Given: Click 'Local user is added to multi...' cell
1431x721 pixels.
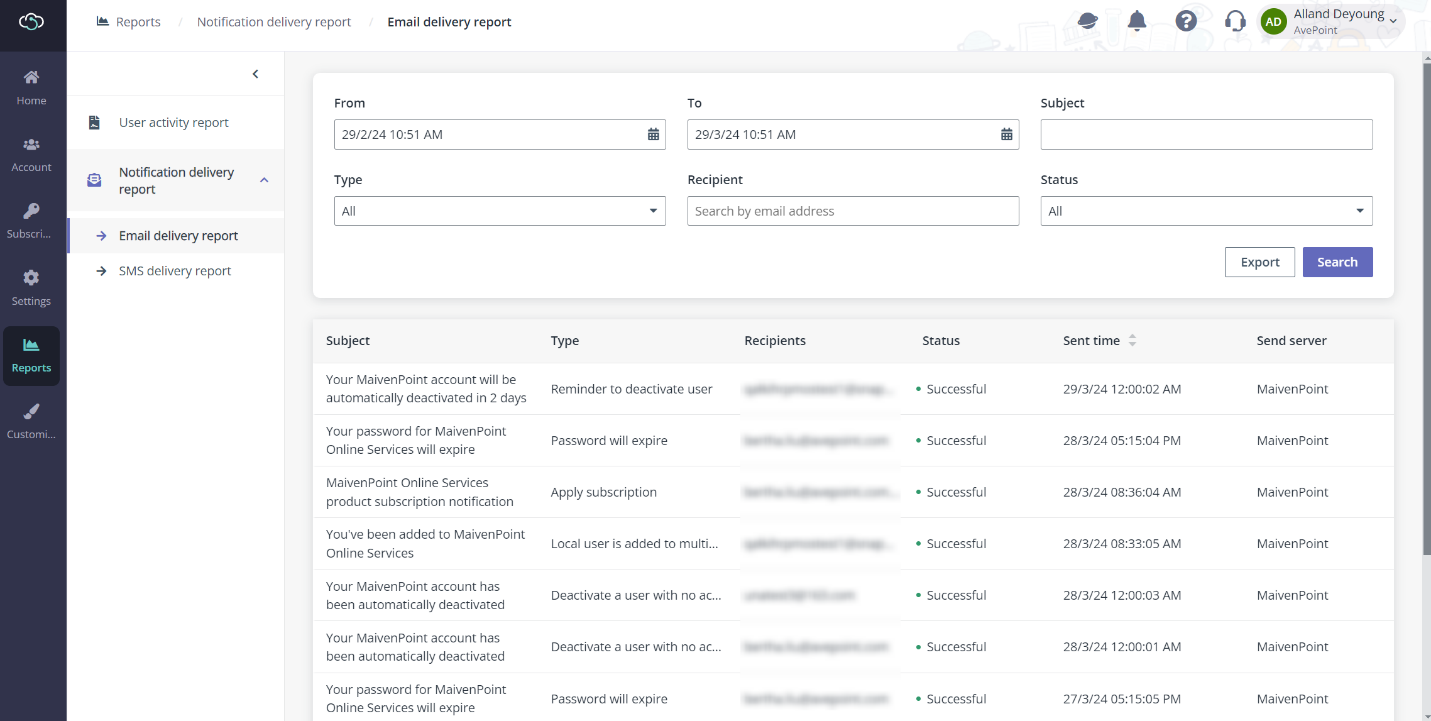Looking at the screenshot, I should 635,544.
